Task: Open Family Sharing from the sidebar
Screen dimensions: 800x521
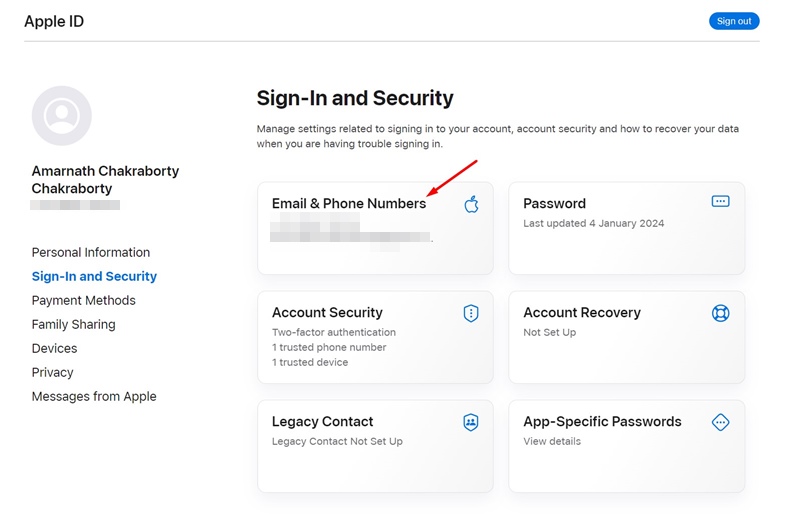Action: click(73, 325)
